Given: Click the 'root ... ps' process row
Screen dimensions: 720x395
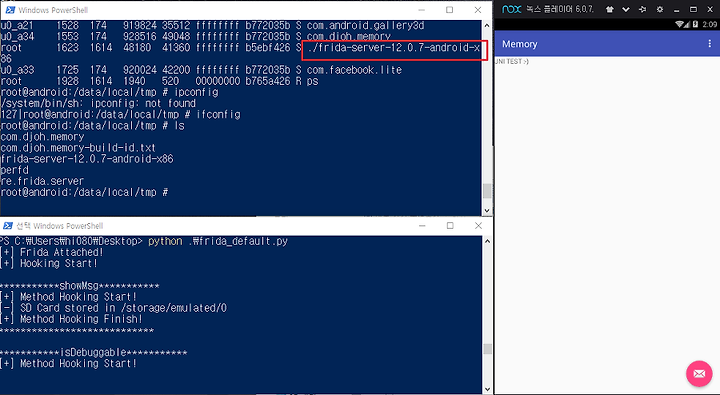Looking at the screenshot, I should click(x=159, y=81).
